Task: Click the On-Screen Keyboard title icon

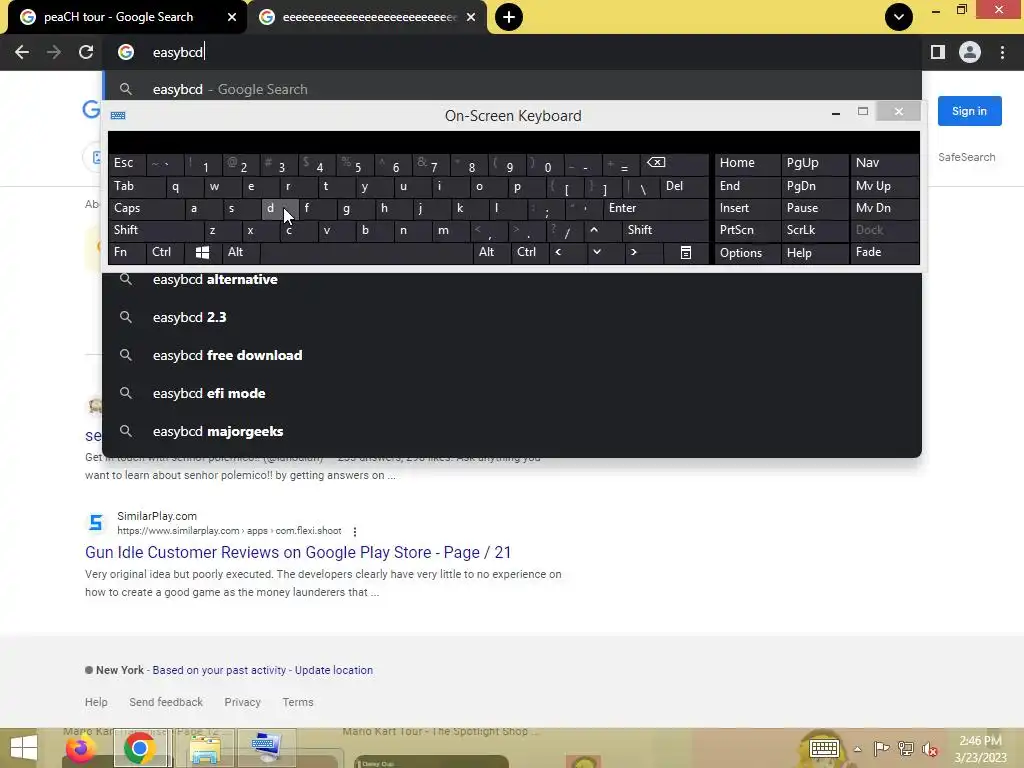Action: (x=118, y=116)
